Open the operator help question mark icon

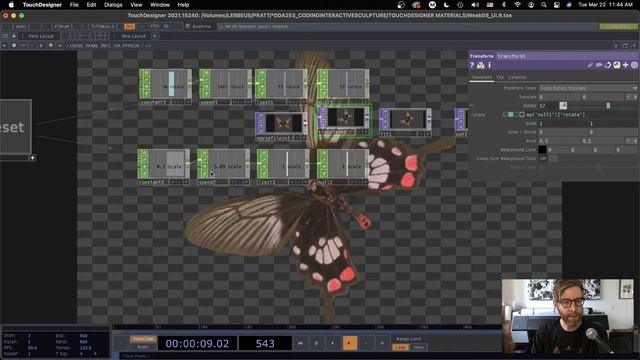click(472, 65)
